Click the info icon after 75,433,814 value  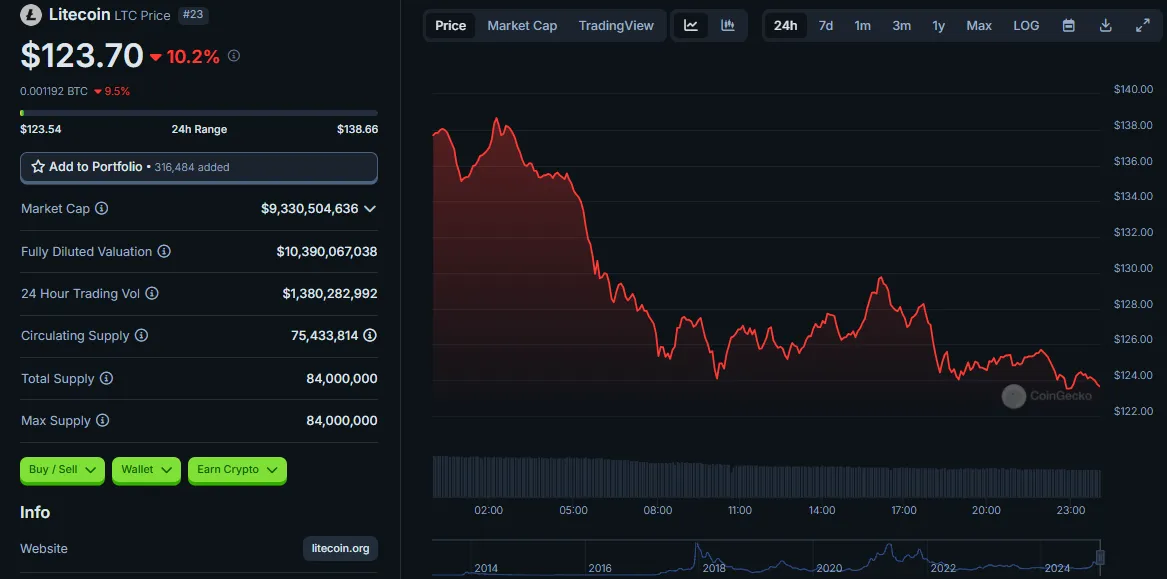coord(370,336)
